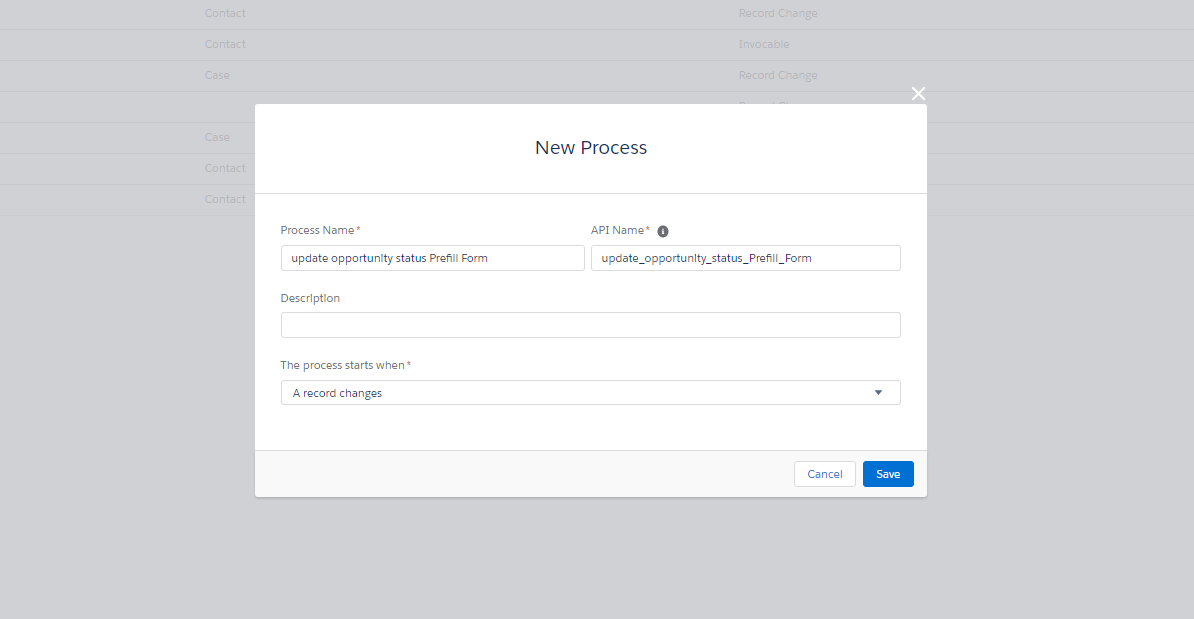Focus the empty Description field
The image size is (1194, 619).
590,324
